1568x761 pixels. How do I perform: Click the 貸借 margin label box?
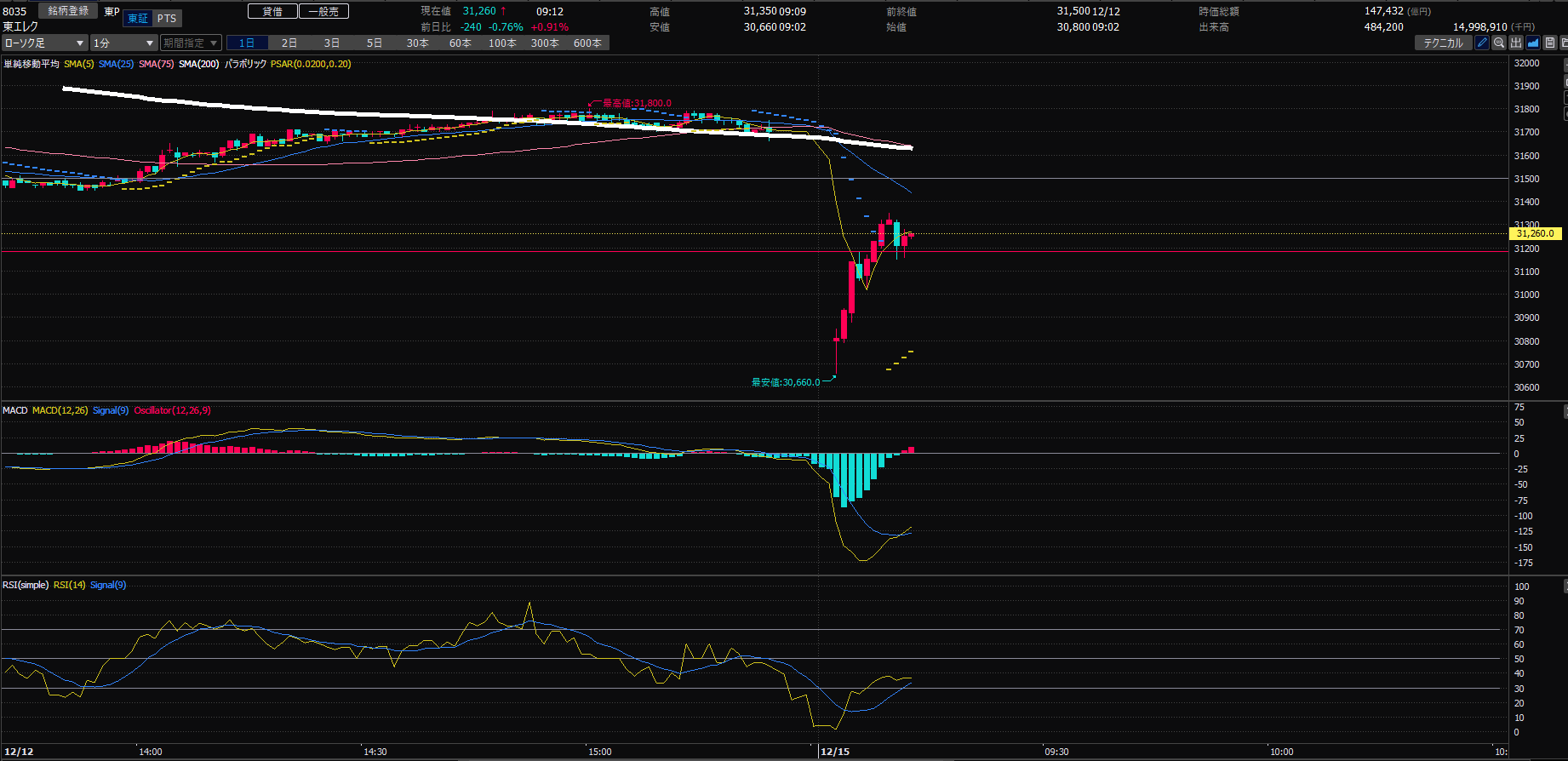point(272,11)
